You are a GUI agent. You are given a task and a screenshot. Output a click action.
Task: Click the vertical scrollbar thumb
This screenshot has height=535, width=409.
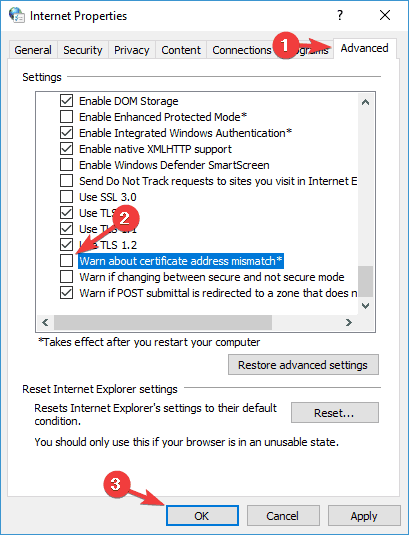[x=365, y=281]
